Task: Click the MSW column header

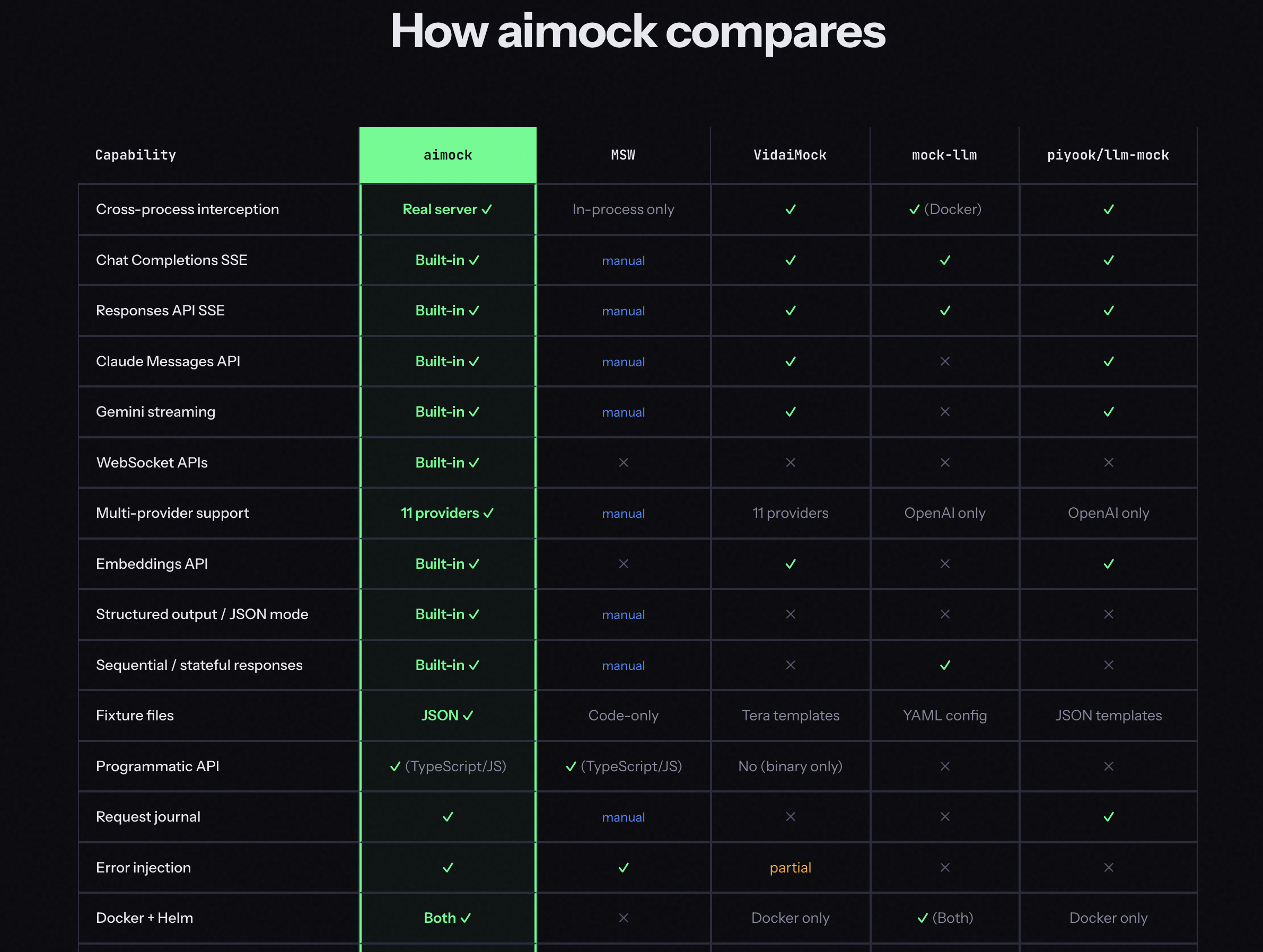Action: [623, 155]
